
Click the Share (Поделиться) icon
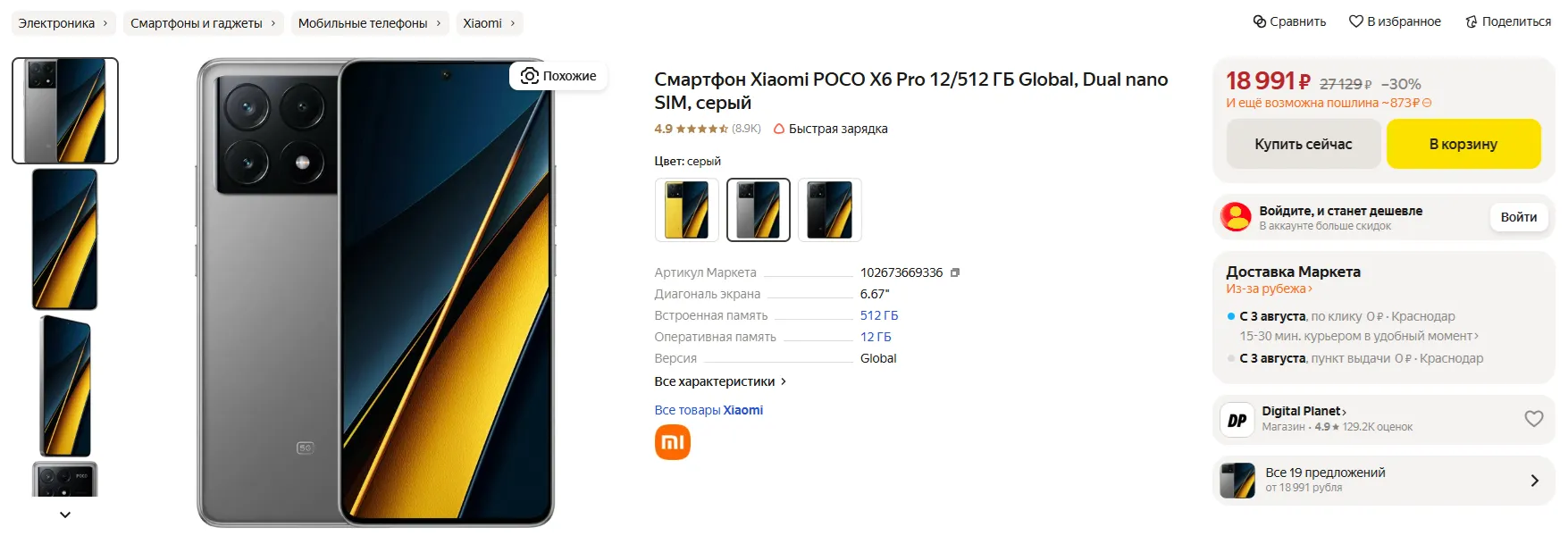click(1471, 21)
